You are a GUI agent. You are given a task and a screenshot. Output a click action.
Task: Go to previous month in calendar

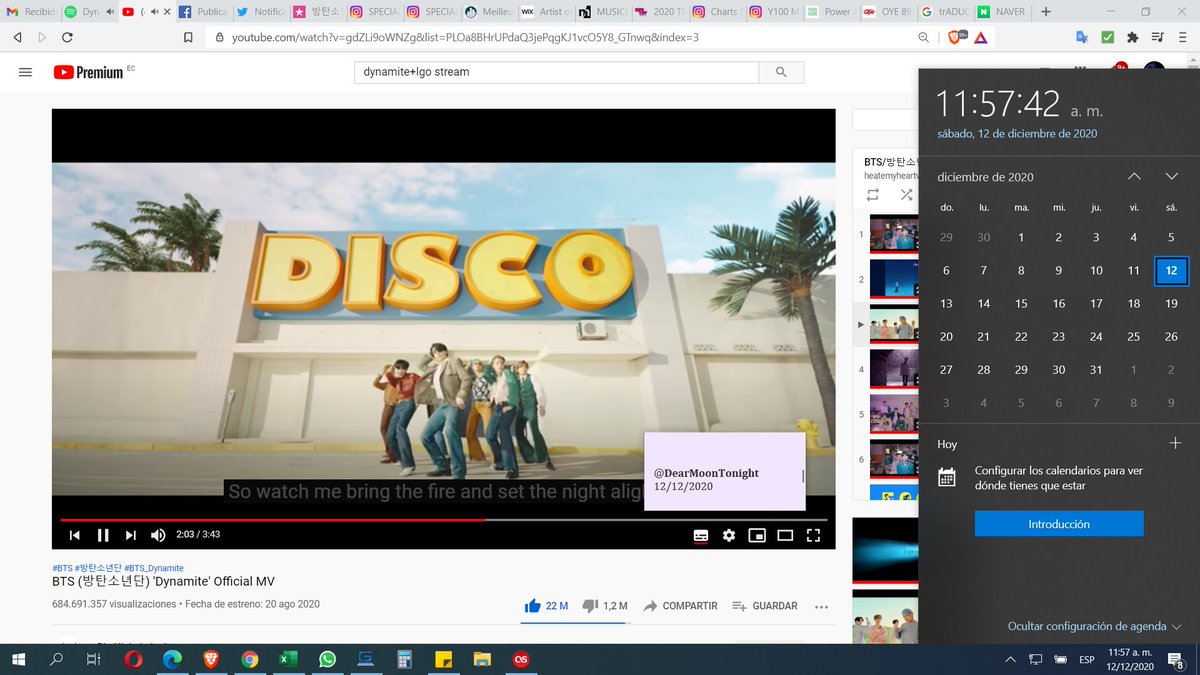point(1134,177)
